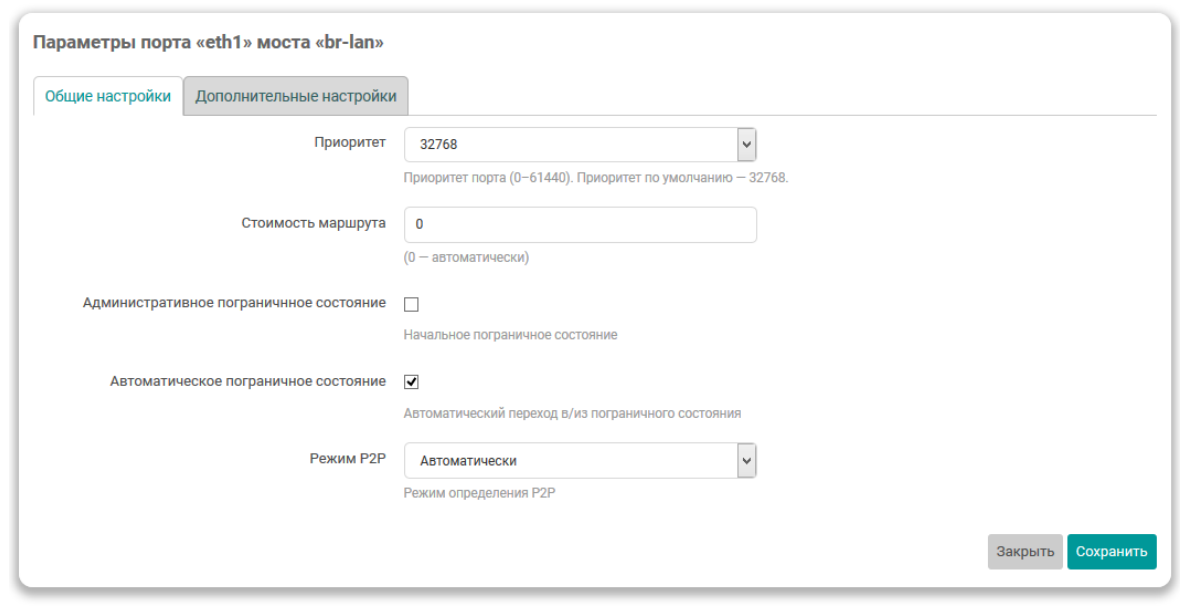Disable the Автоматическое пограничное состояние checkbox
The image size is (1182, 606).
(x=411, y=382)
